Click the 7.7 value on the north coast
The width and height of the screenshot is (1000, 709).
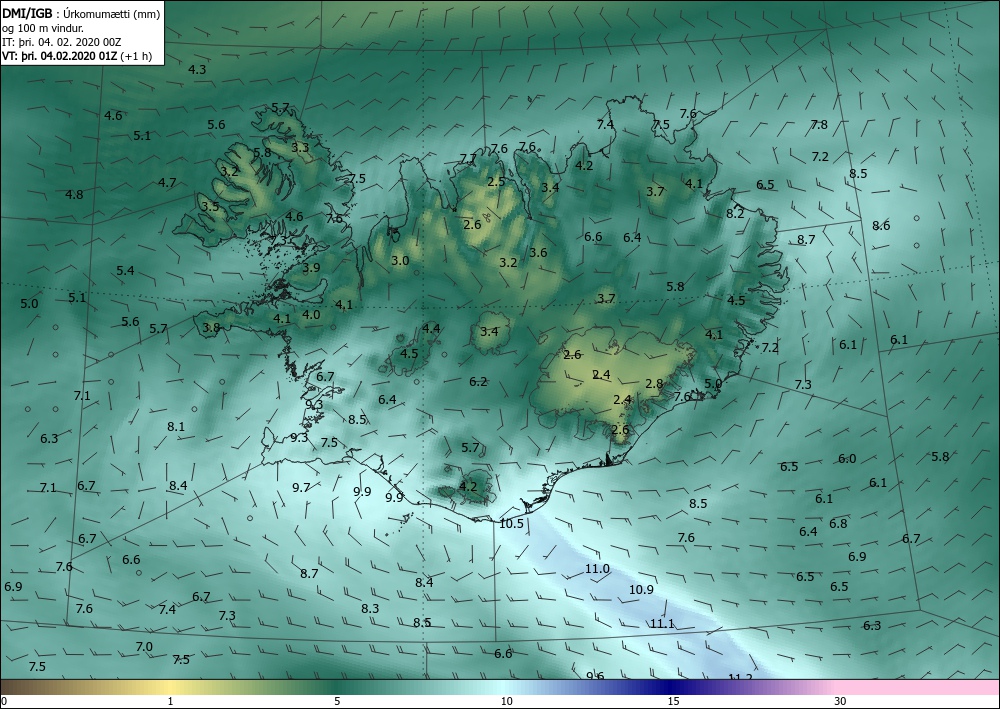(468, 159)
